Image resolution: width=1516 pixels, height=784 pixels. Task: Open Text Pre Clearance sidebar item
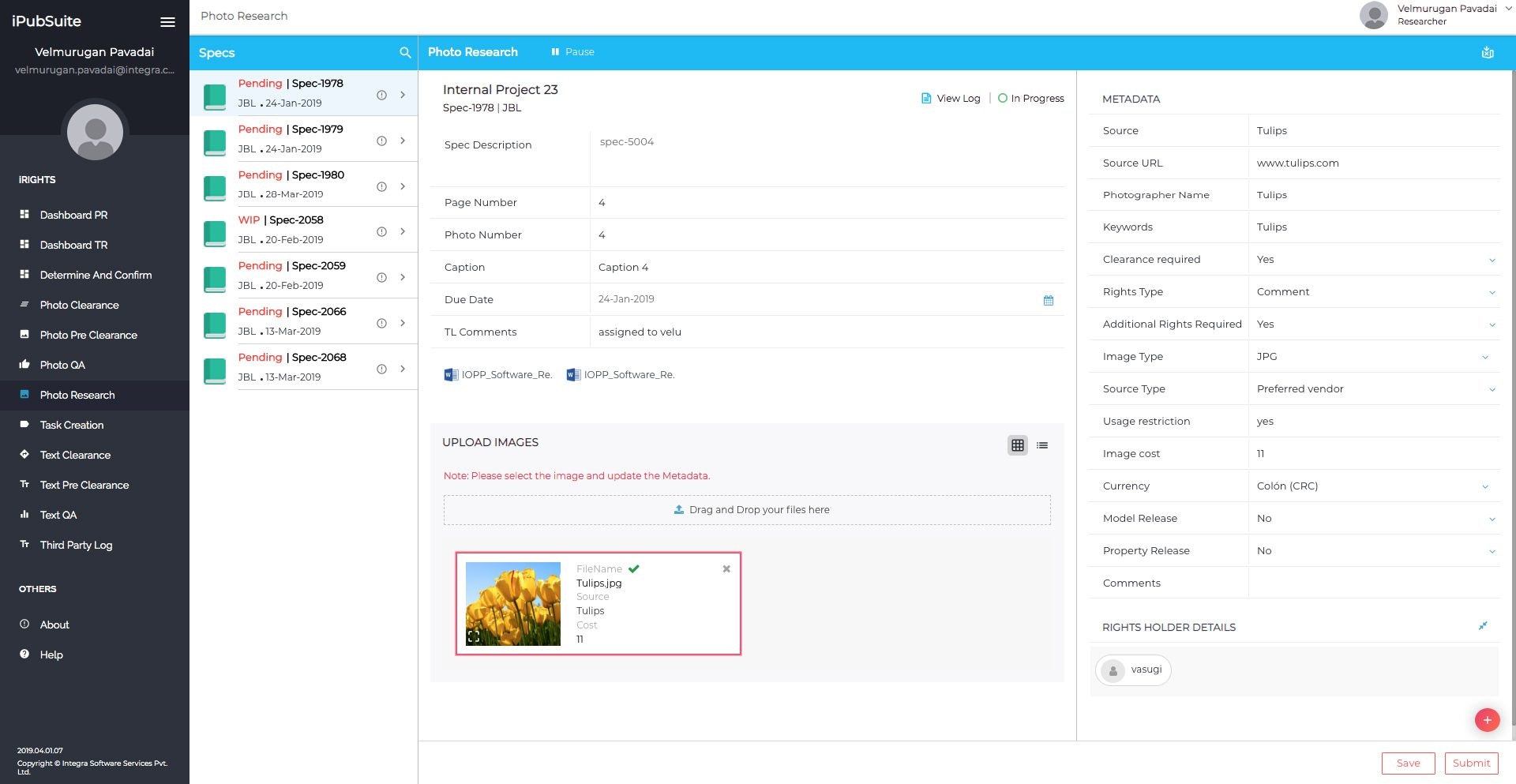click(x=95, y=485)
